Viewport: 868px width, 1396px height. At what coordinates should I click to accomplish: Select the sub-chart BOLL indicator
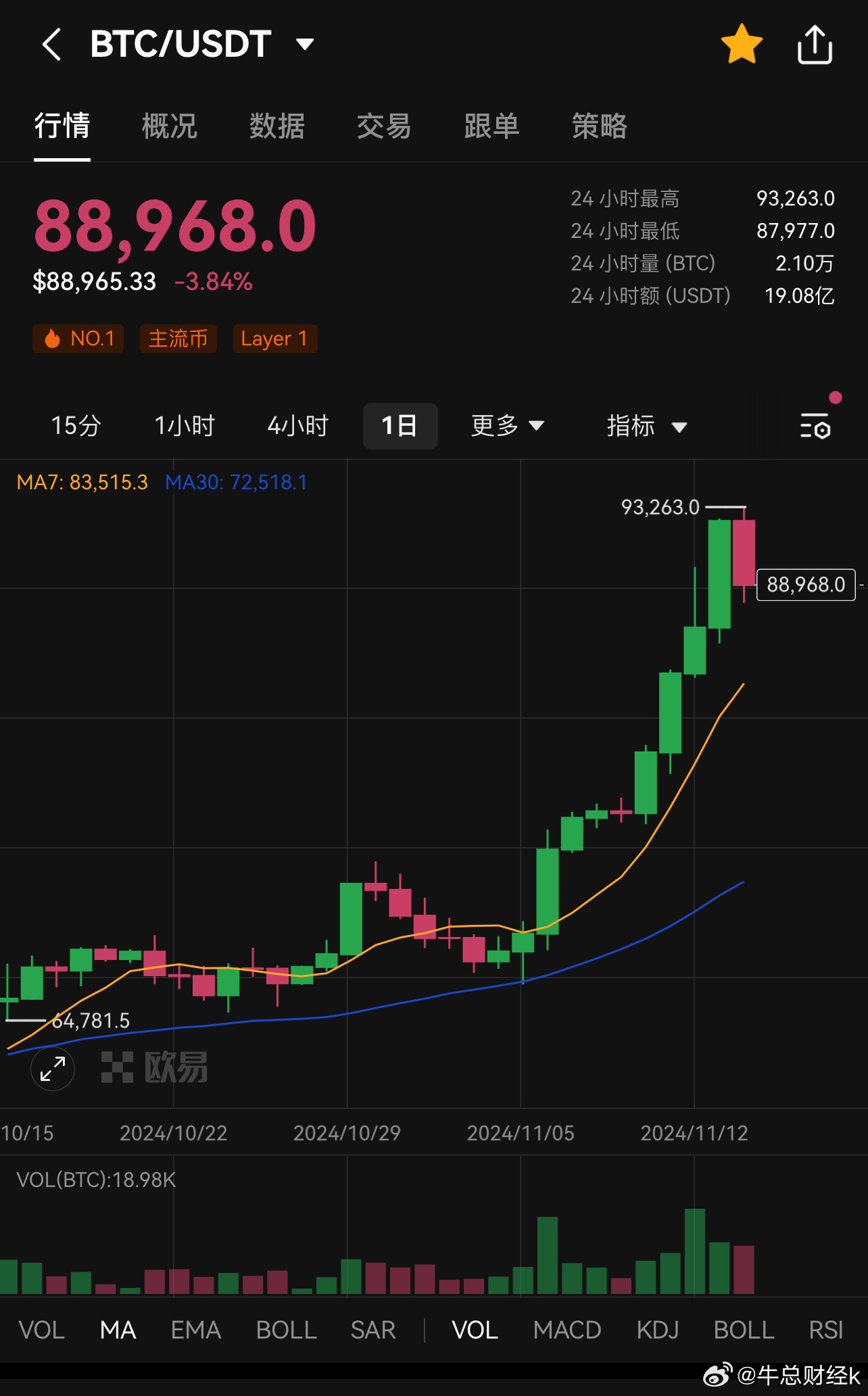pos(744,1330)
